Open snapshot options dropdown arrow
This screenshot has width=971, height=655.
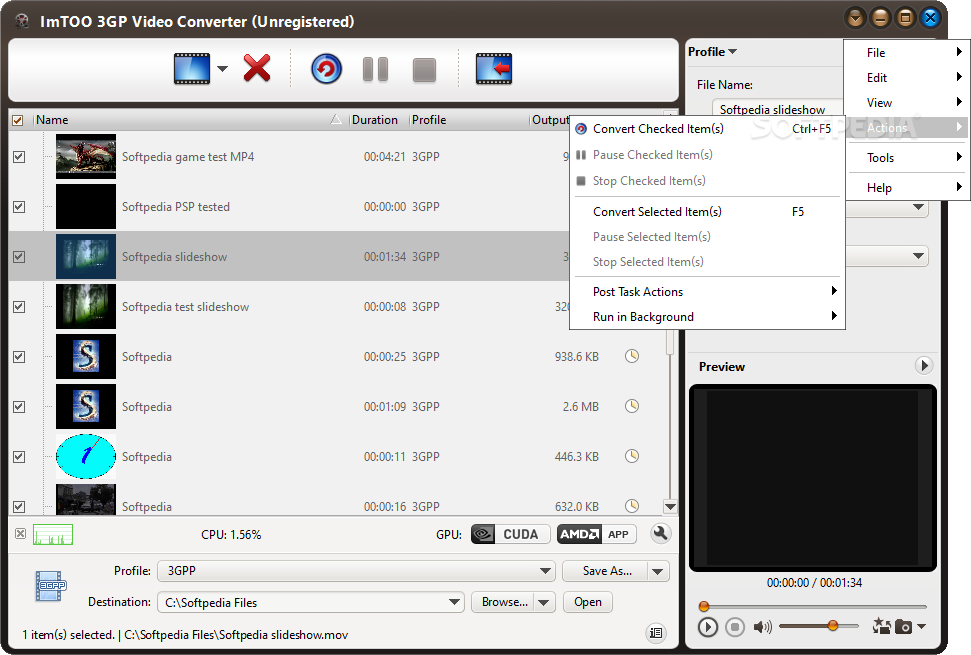921,627
